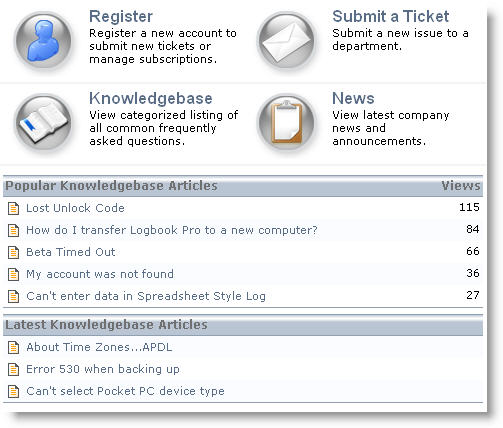Click the clipboard News icon

286,123
